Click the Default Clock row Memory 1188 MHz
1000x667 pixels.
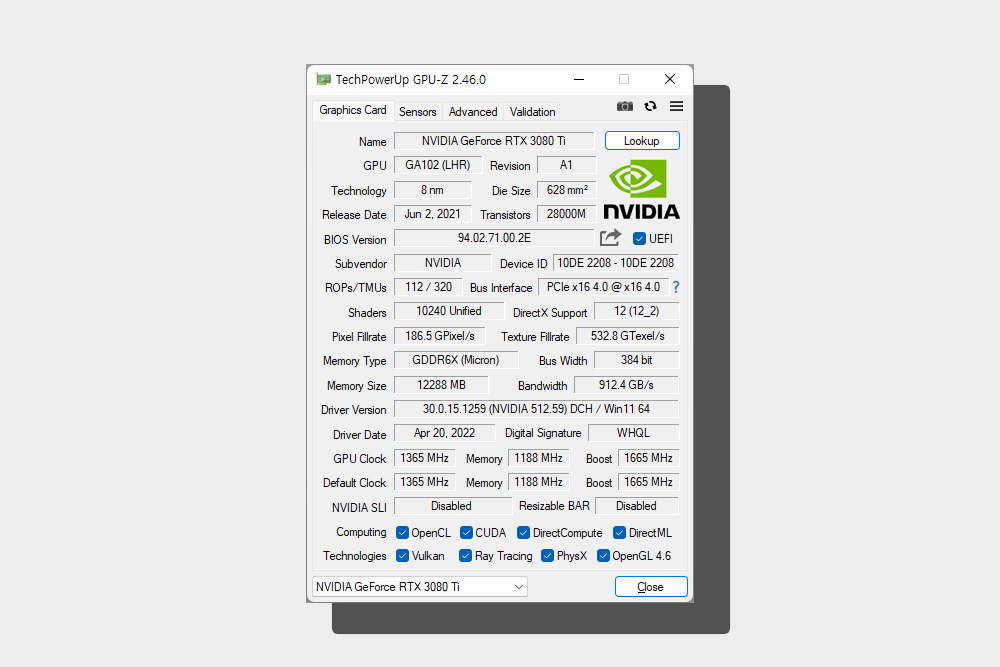[538, 482]
